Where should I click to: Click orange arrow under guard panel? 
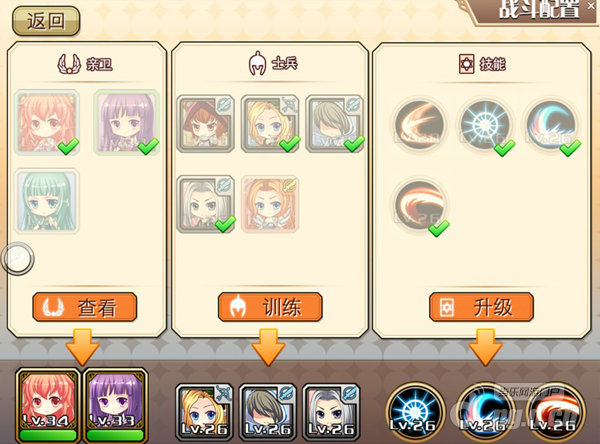[82, 347]
